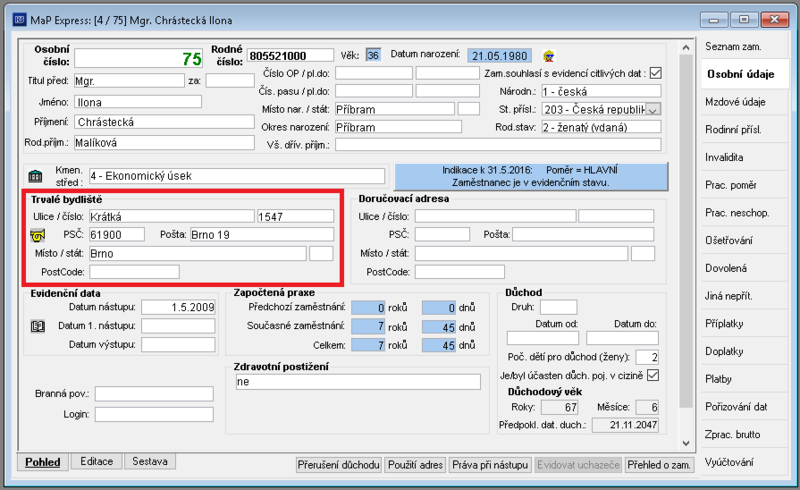The height and width of the screenshot is (490, 800).
Task: Click the Použití adres button
Action: [x=415, y=465]
